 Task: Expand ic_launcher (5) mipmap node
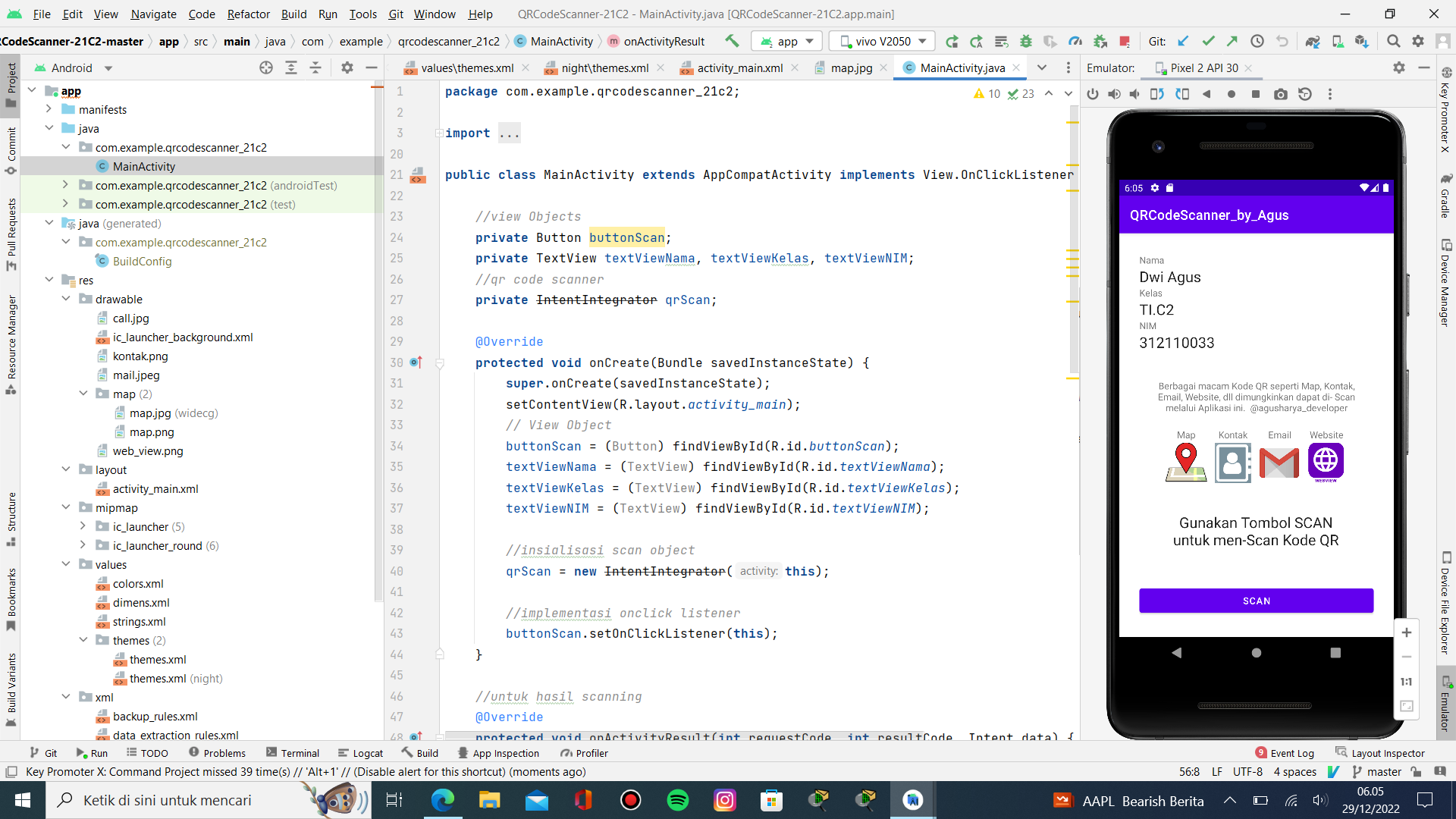point(83,526)
